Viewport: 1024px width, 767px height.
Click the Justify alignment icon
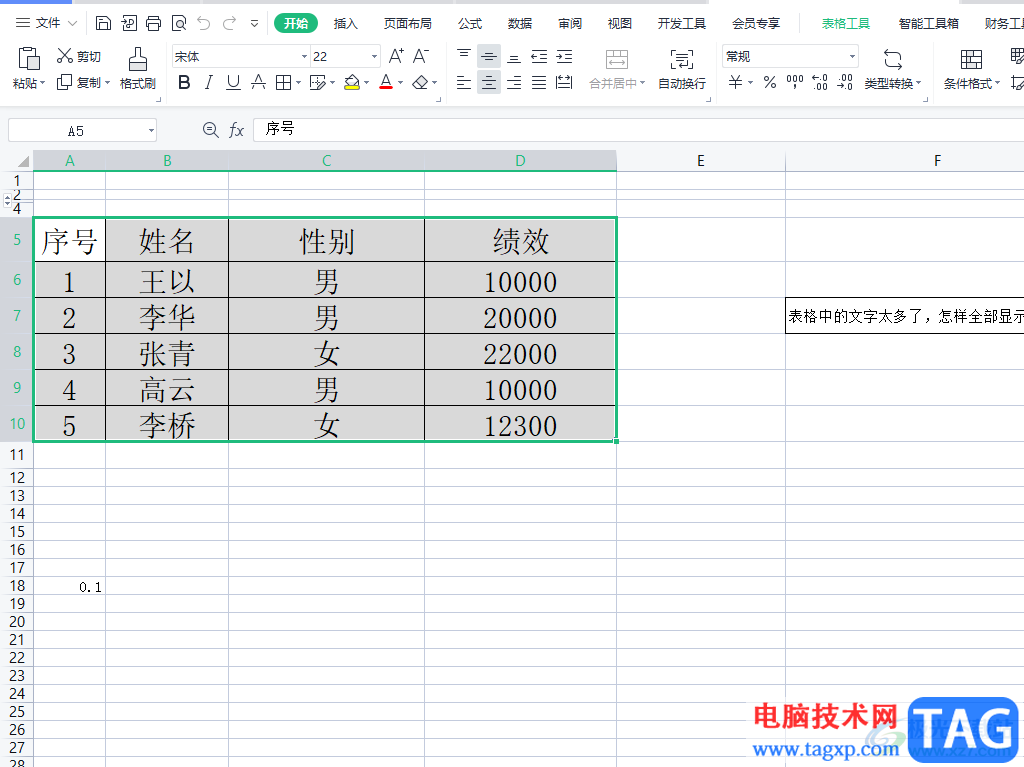tap(539, 82)
